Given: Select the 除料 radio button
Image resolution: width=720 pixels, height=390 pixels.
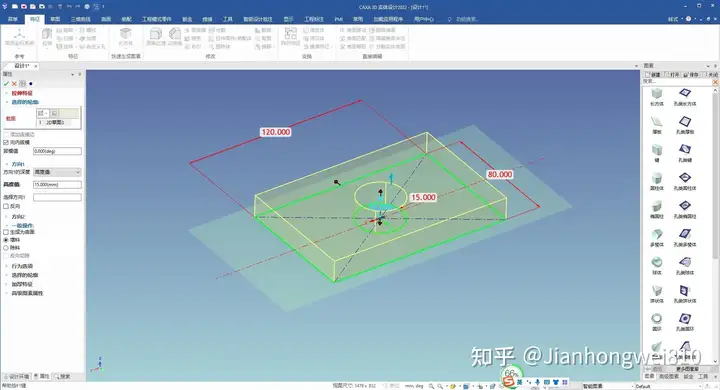Looking at the screenshot, I should (x=6, y=248).
